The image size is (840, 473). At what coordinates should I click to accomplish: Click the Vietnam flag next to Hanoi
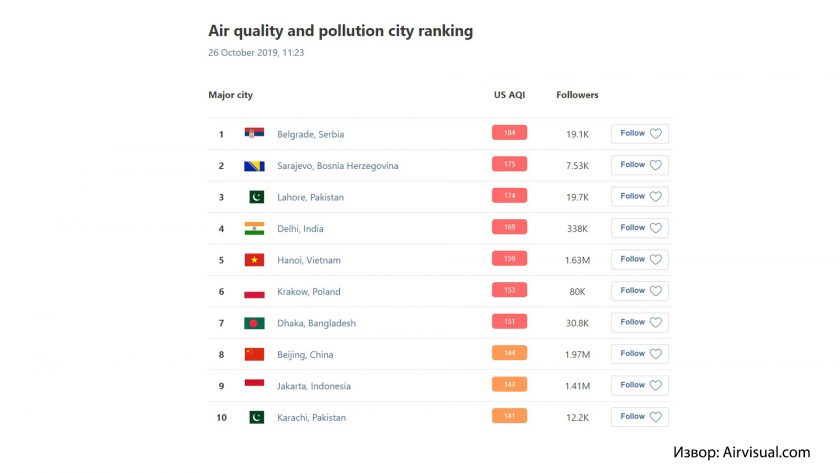coord(254,260)
